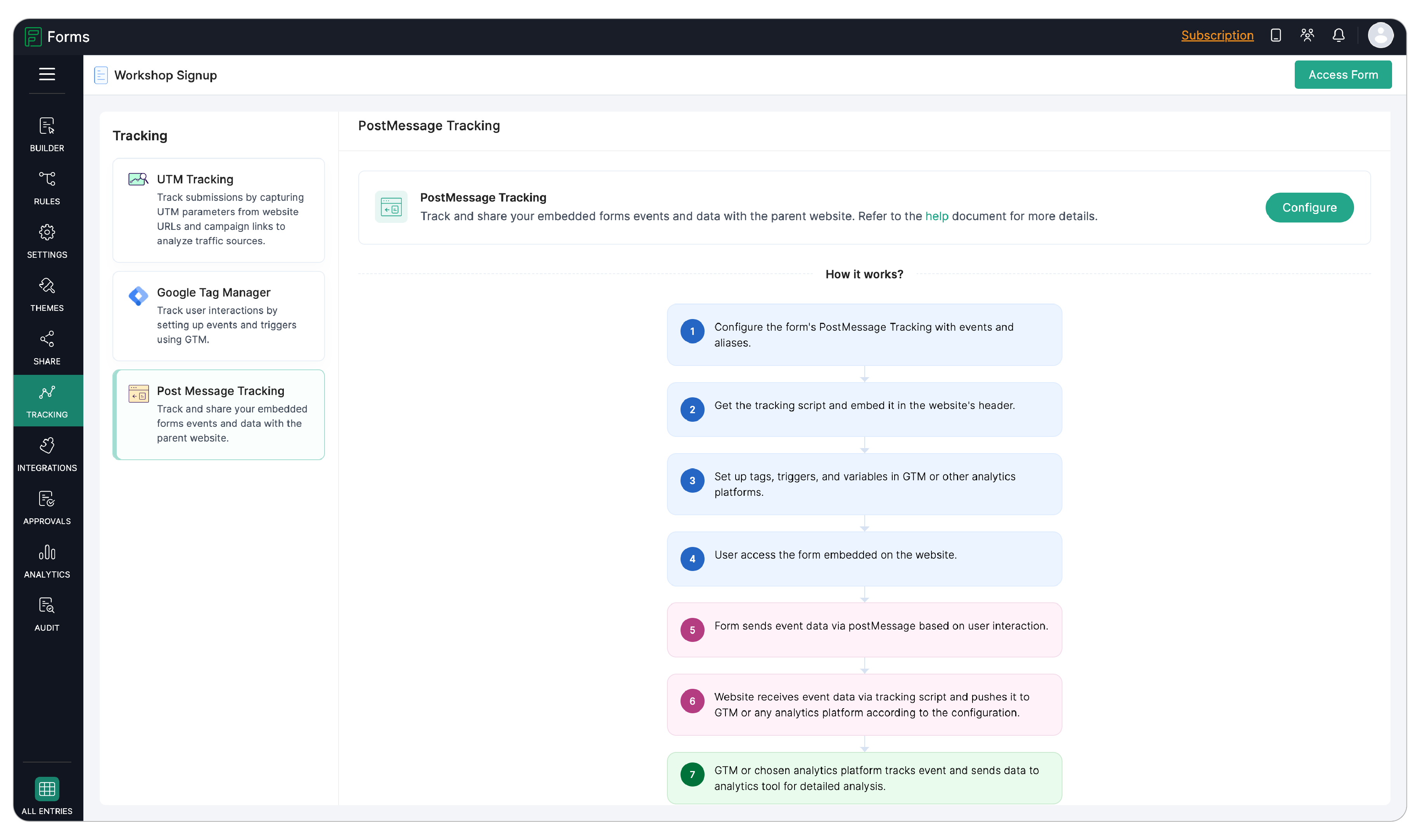Click the Workshop Signup form title
The height and width of the screenshot is (840, 1420).
[165, 75]
